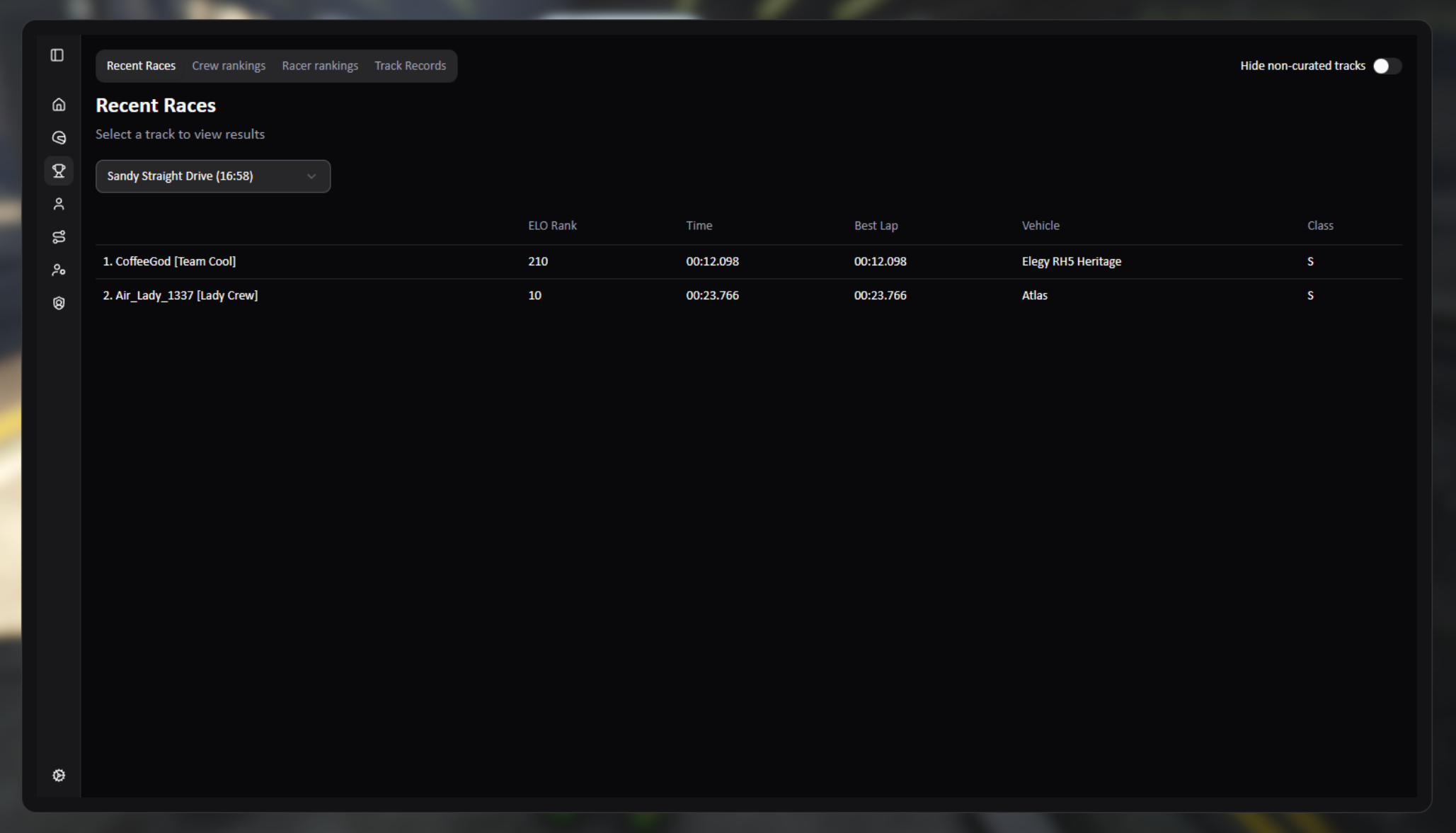Click the CoffeeGod [Team Cool] result row

click(170, 261)
